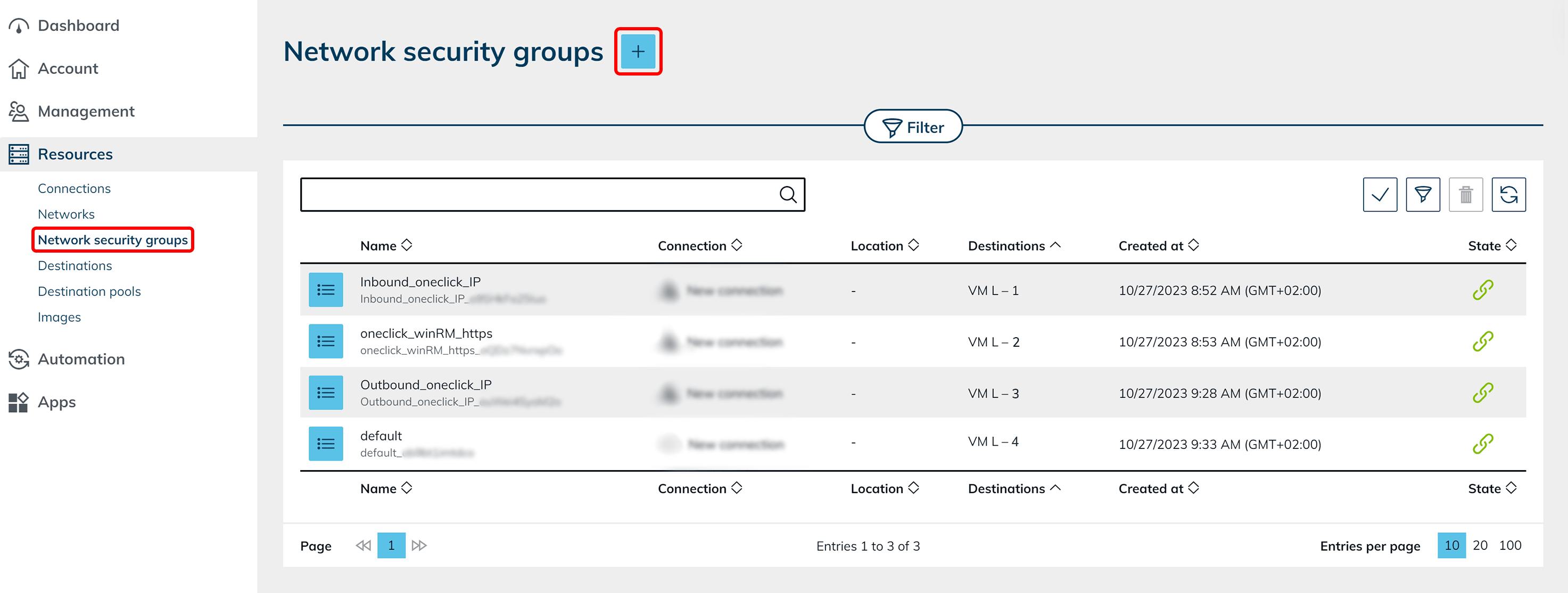Set entries per page to 100
The height and width of the screenshot is (593, 1568).
[1509, 546]
